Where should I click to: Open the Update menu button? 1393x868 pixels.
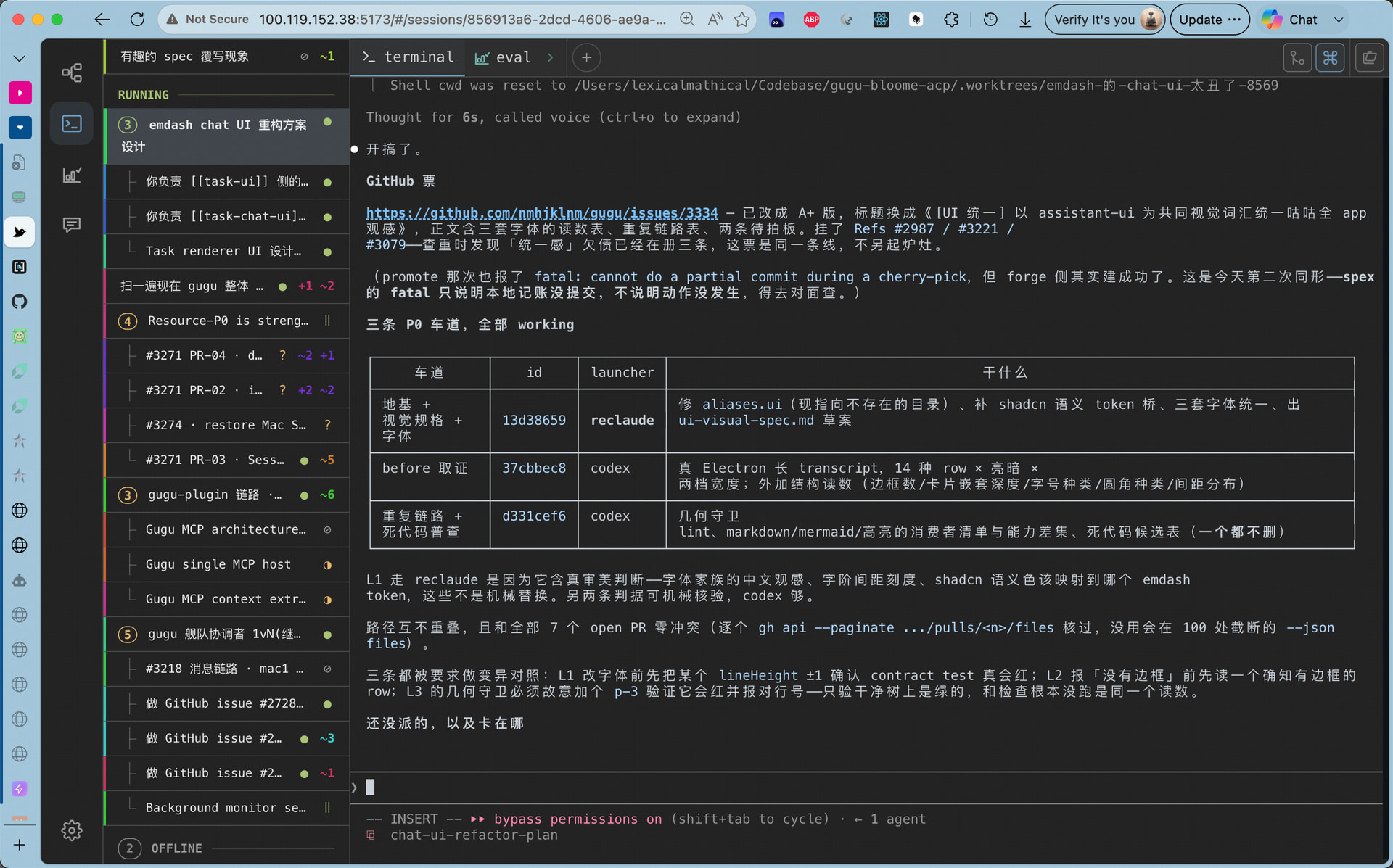tap(1209, 20)
